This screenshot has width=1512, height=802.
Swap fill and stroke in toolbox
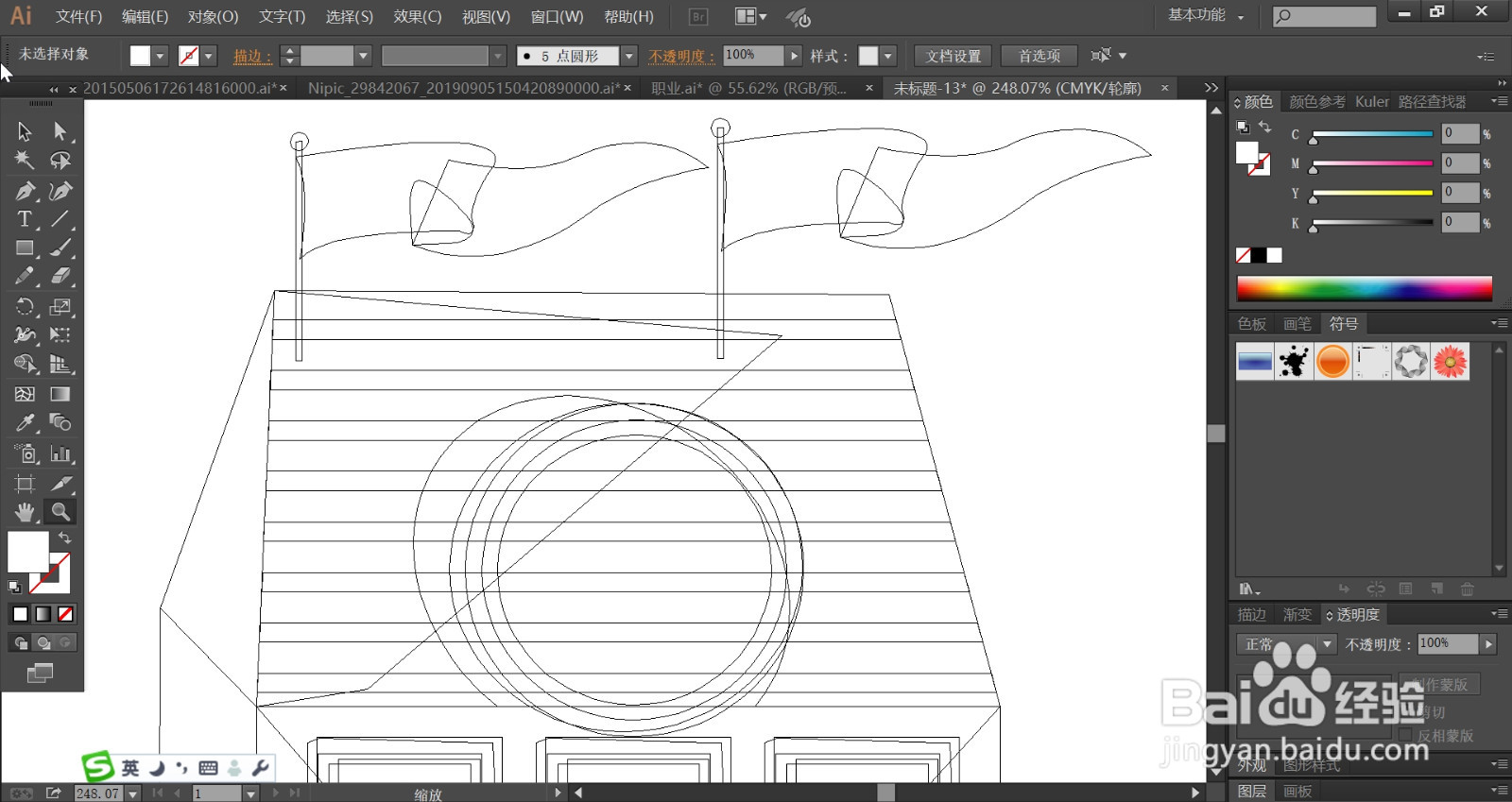coord(64,538)
